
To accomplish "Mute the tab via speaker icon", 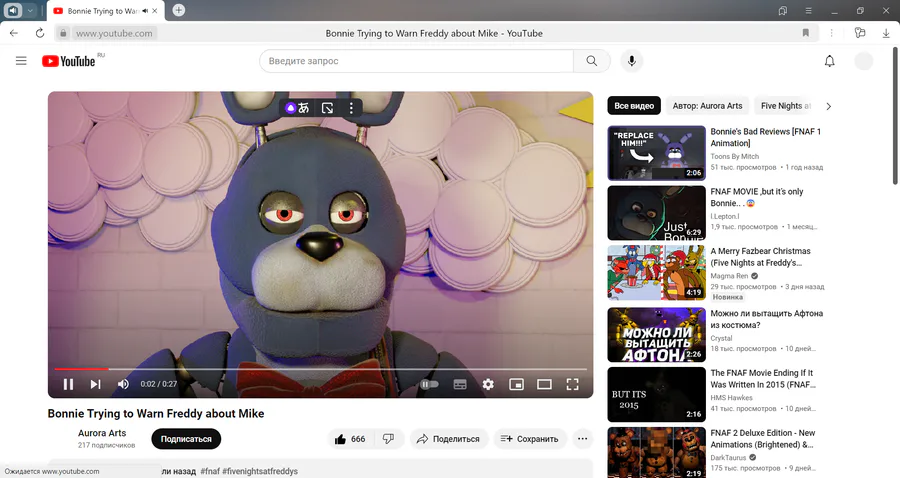I will point(145,11).
